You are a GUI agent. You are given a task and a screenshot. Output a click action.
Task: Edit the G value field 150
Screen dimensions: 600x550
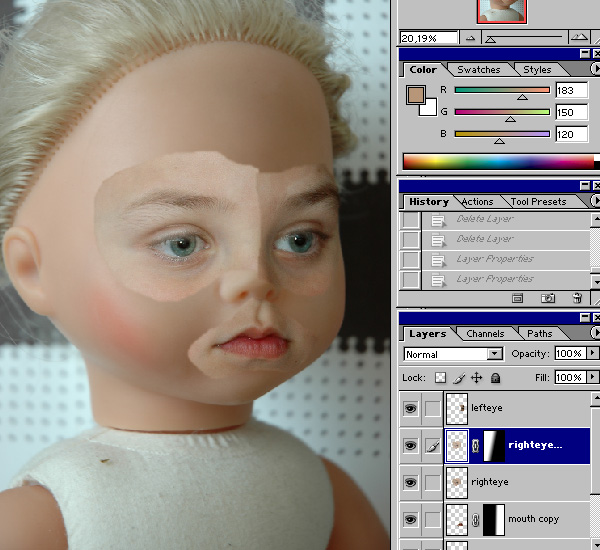(572, 112)
